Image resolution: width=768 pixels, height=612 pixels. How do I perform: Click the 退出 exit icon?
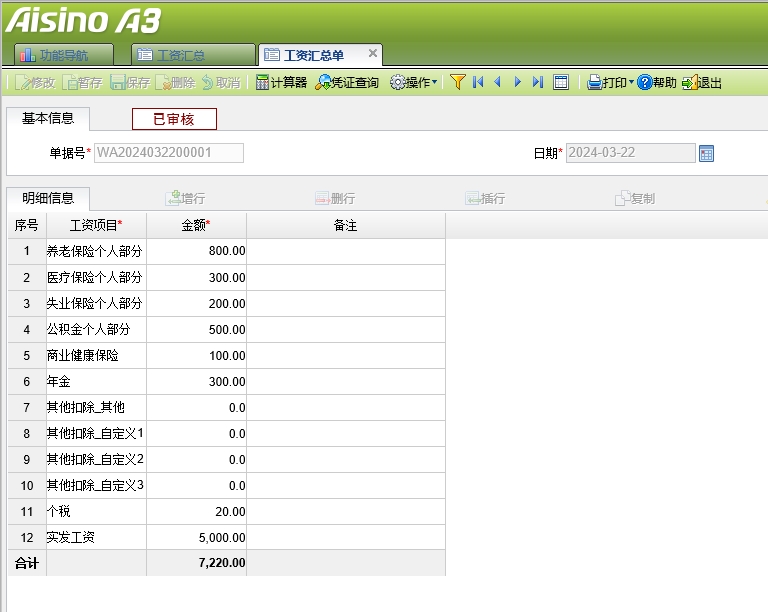702,83
